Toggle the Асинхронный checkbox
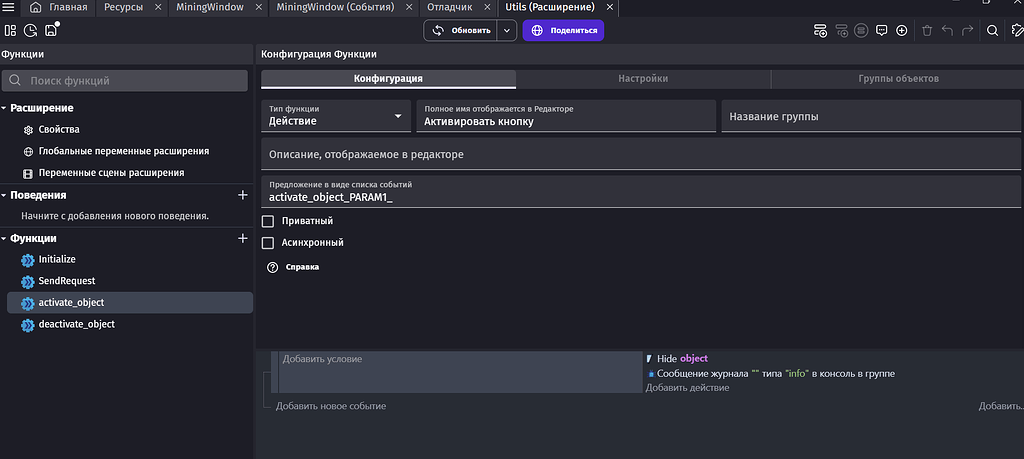Screen dimensions: 1024x459 (x=267, y=243)
